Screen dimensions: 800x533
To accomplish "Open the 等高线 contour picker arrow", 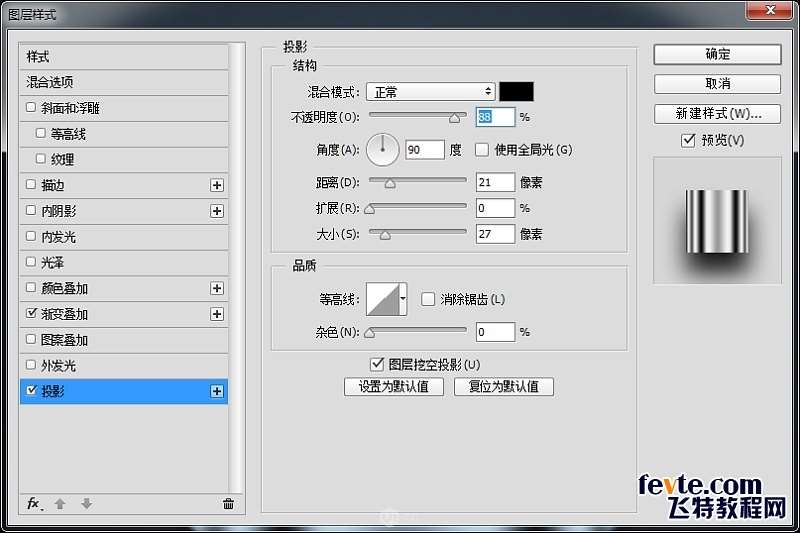I will click(404, 298).
